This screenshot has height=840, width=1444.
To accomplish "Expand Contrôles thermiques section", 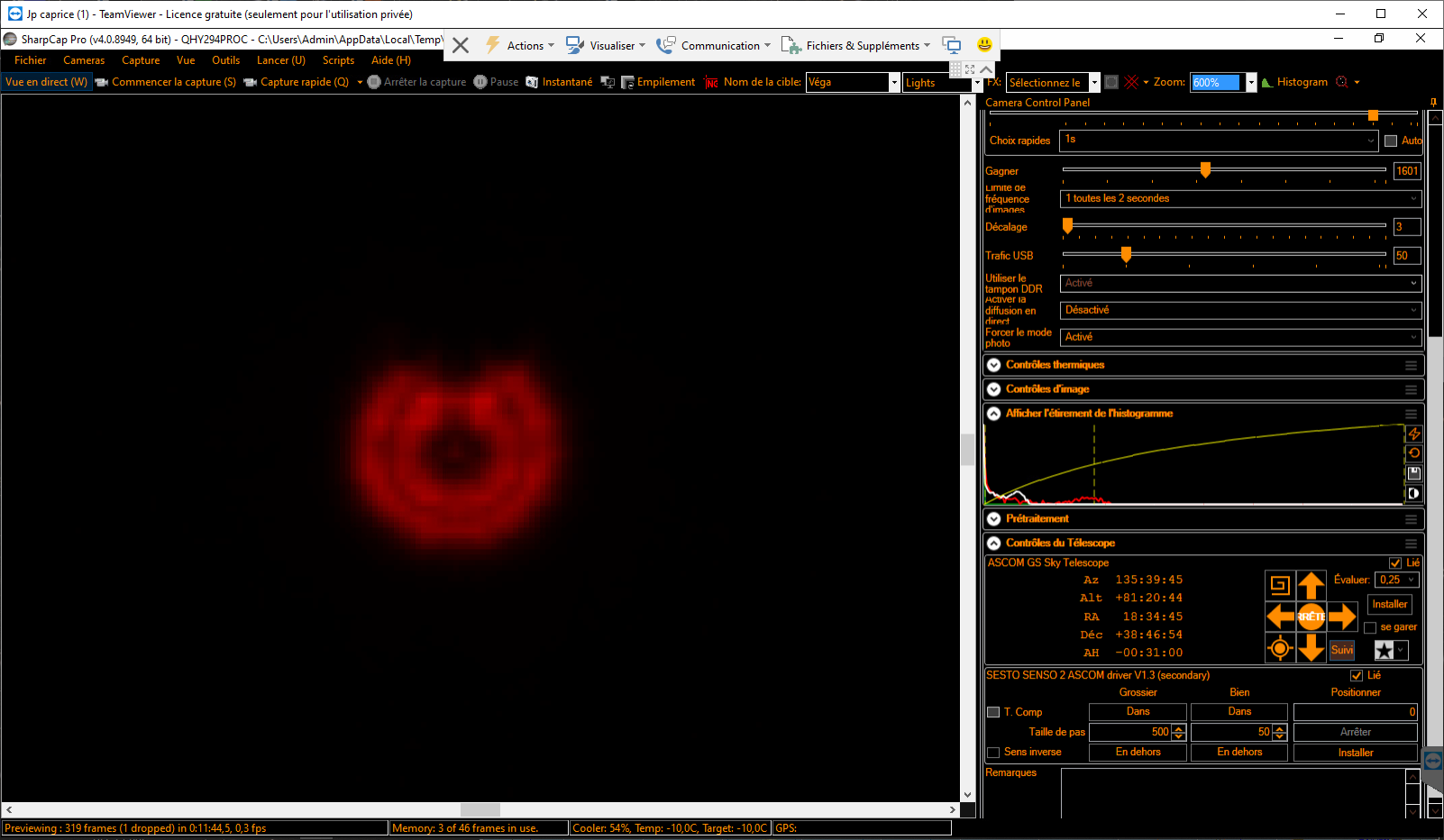I will 993,365.
